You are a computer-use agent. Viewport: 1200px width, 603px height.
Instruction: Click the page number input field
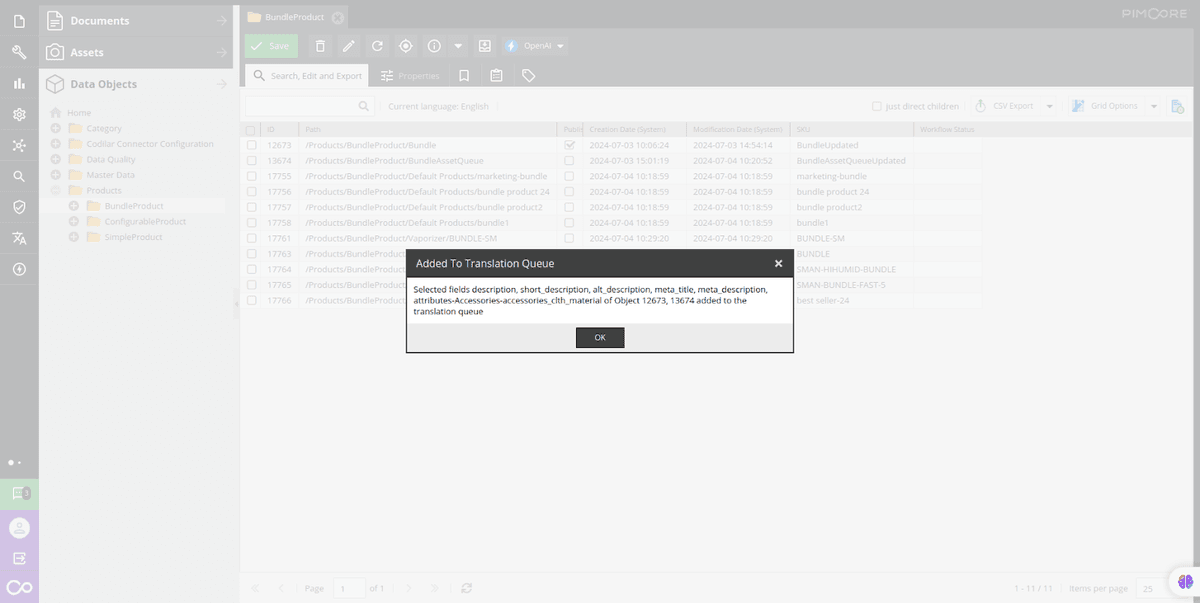point(349,588)
